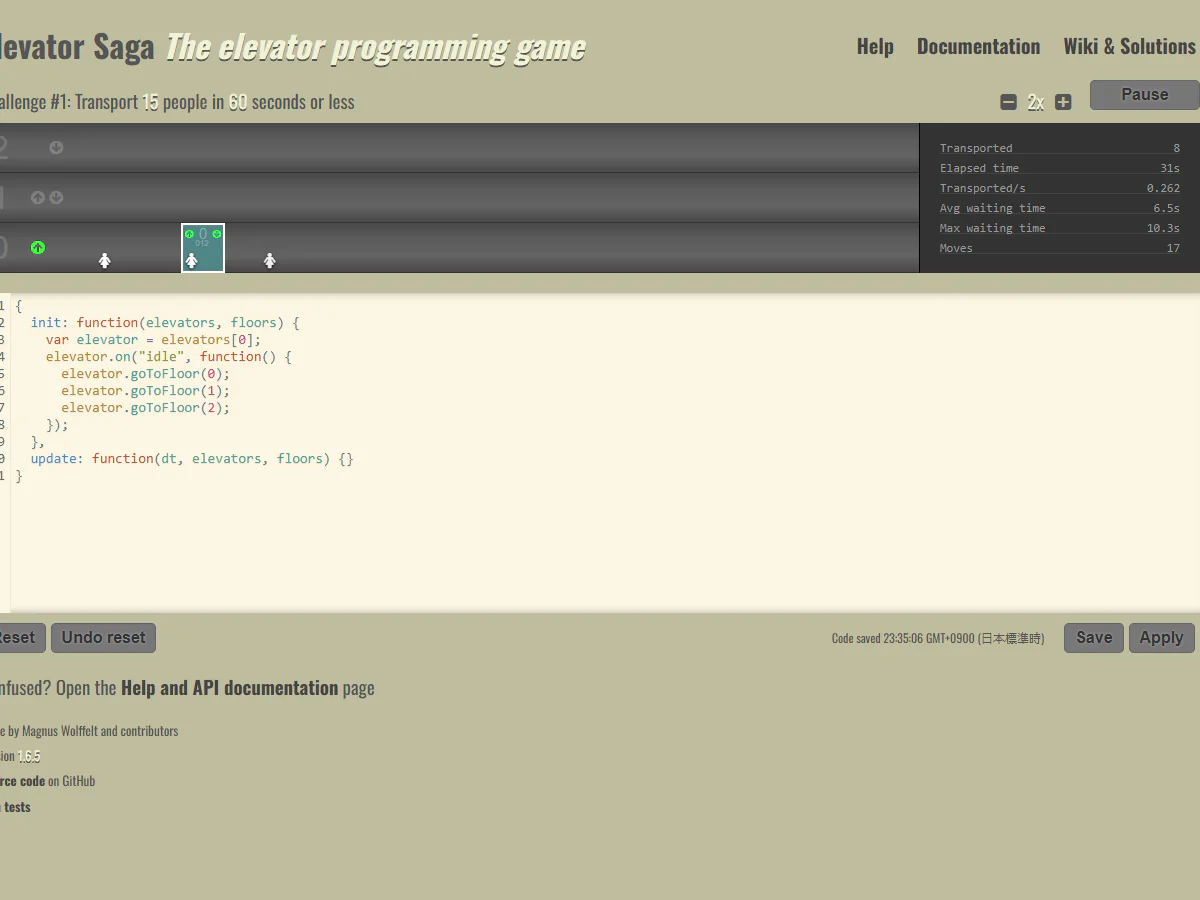Click waiting person right of elevator
Screen dimensions: 1200x900
click(x=270, y=260)
